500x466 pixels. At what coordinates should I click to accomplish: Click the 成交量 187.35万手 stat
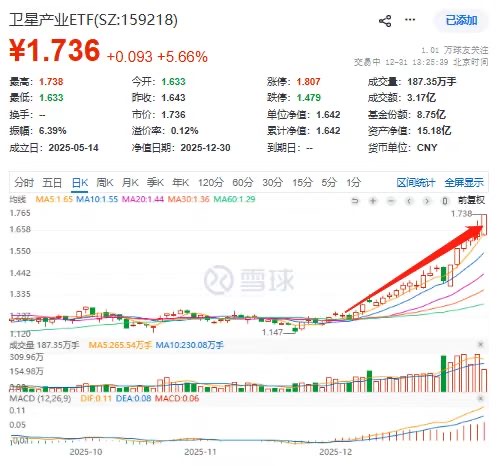412,82
